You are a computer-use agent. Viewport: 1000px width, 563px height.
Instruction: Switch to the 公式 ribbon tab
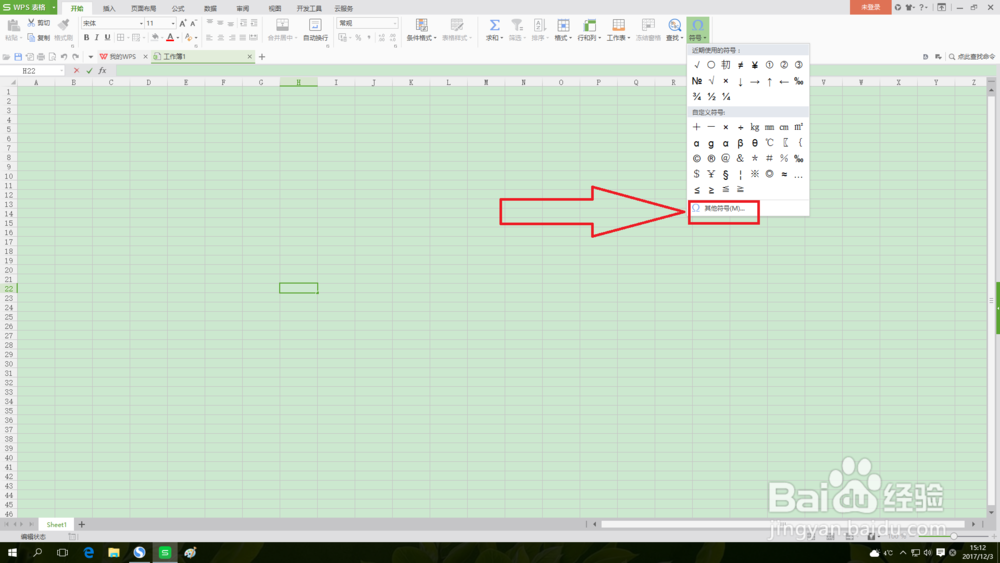pyautogui.click(x=178, y=8)
